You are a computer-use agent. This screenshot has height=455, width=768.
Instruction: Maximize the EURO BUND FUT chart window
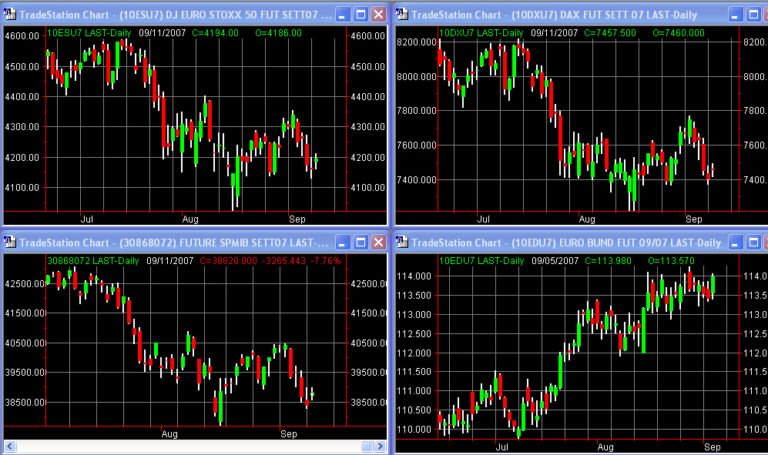(x=754, y=242)
